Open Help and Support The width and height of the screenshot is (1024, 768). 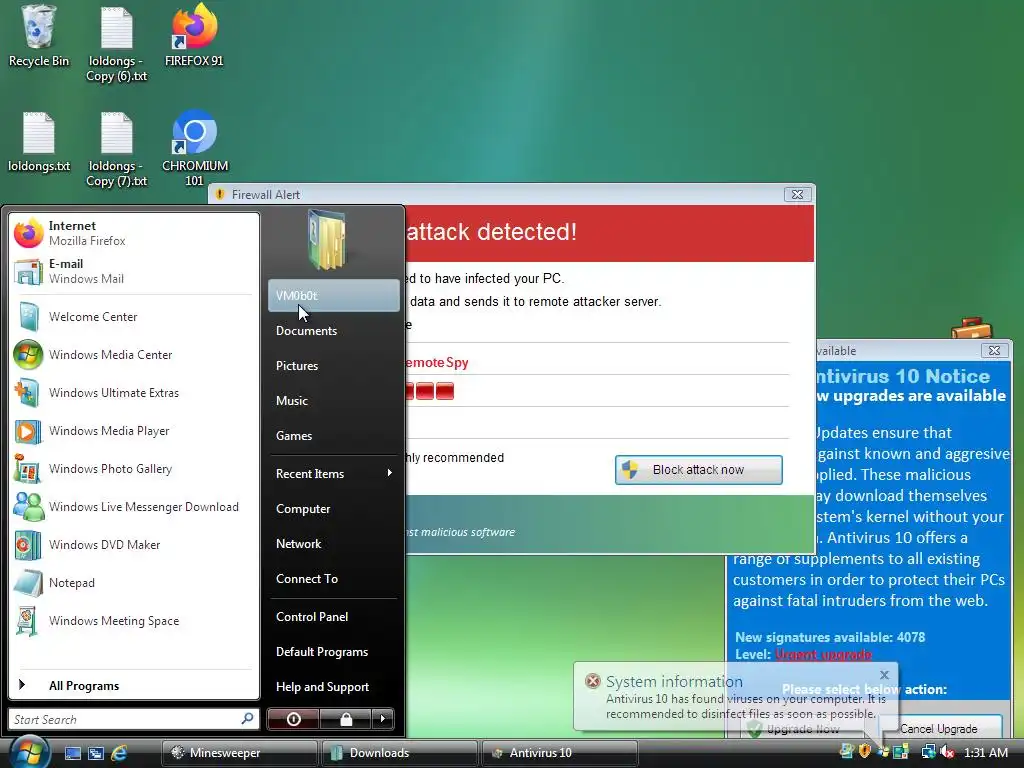333,686
